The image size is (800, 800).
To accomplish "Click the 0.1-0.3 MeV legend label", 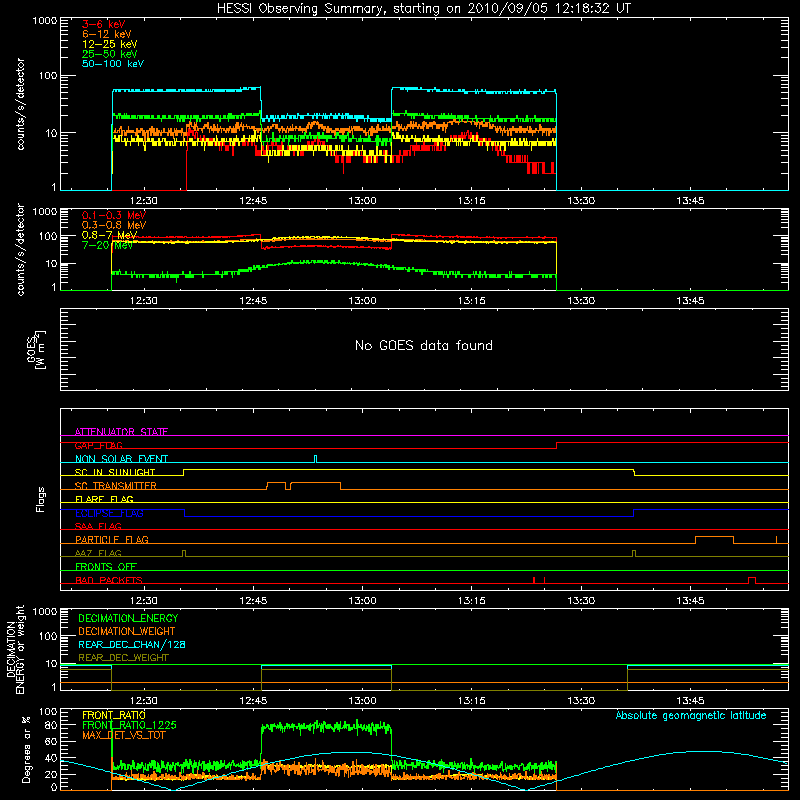I will [113, 215].
